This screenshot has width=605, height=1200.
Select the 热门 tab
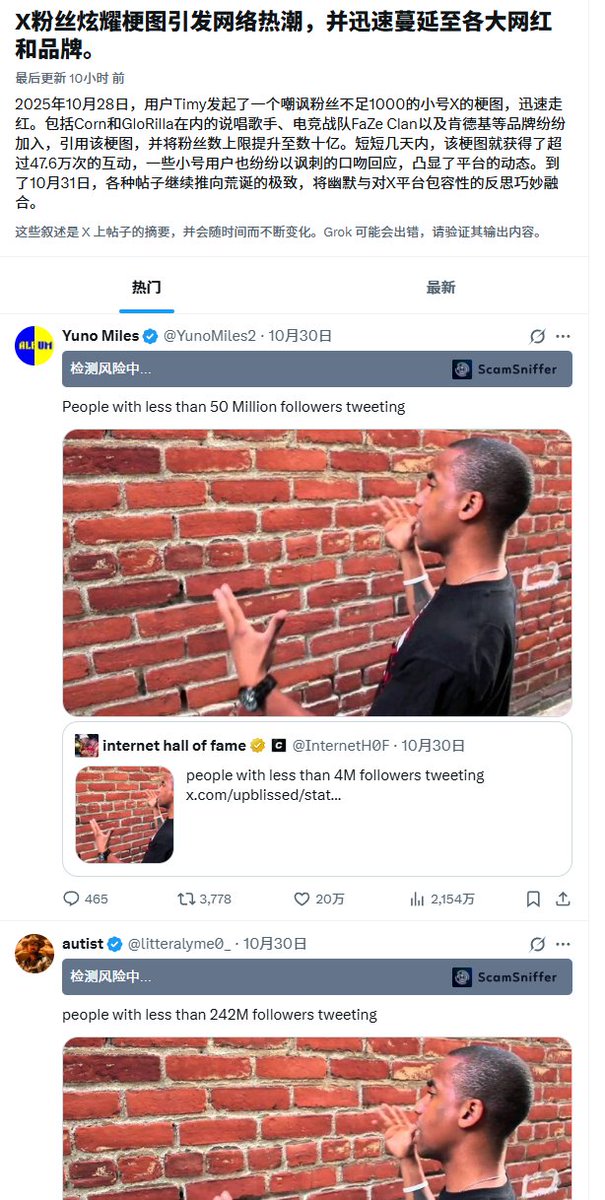(x=148, y=286)
